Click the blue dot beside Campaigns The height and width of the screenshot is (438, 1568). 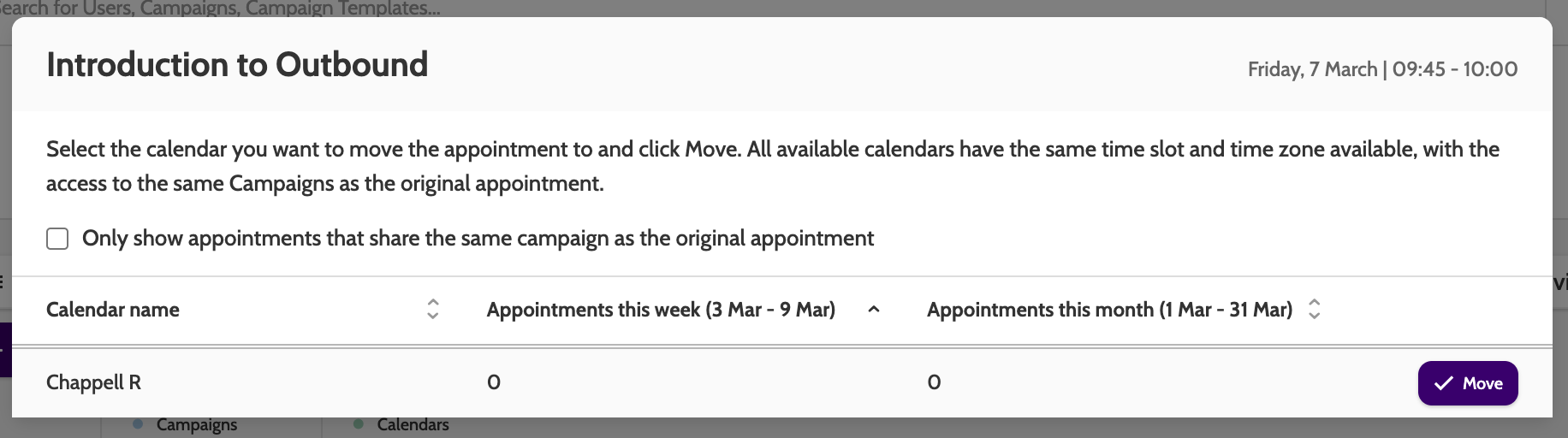(138, 424)
